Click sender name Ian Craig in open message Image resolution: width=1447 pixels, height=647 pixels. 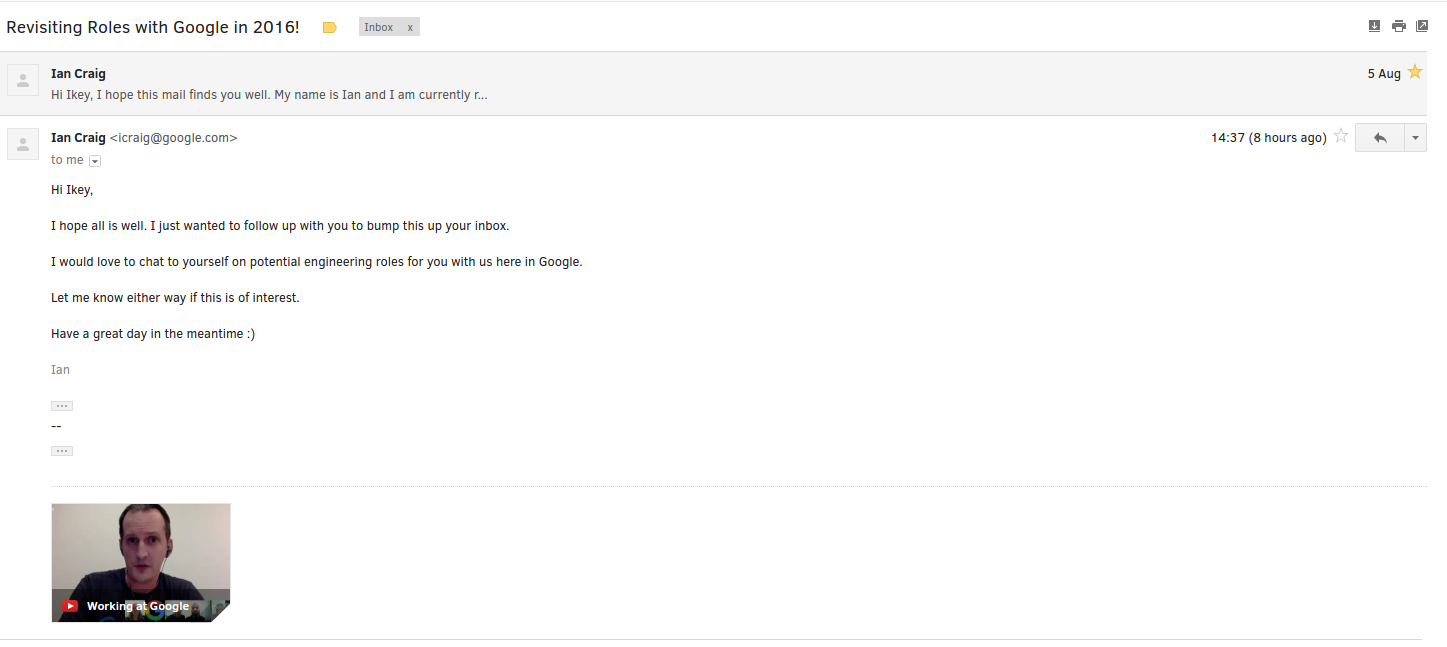click(78, 138)
